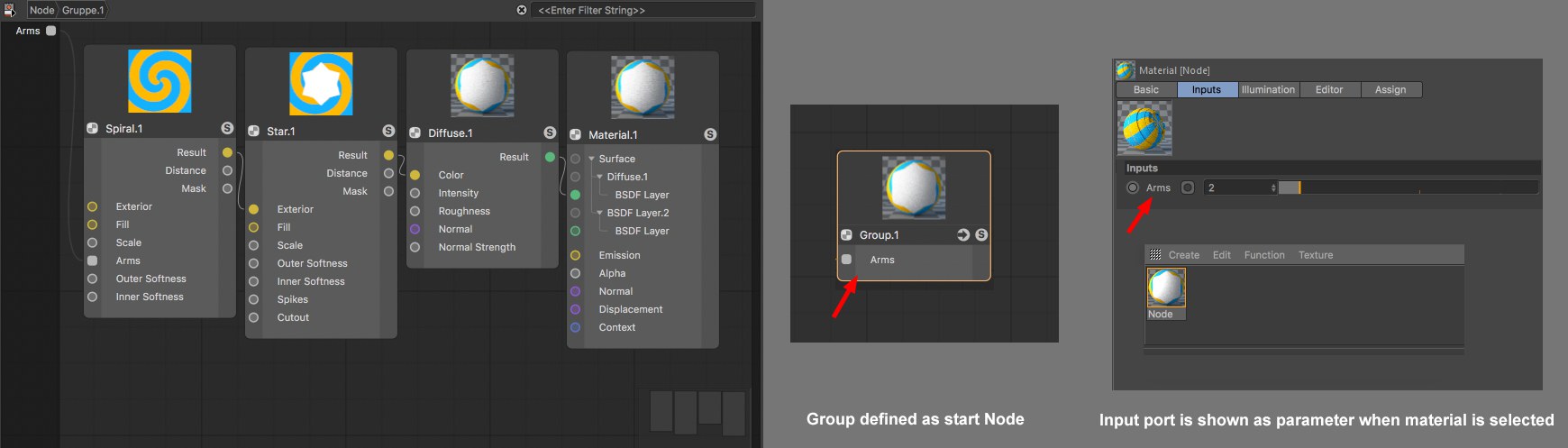The height and width of the screenshot is (448, 1568).
Task: Click the solo S icon on Star.1 node
Action: pos(388,131)
